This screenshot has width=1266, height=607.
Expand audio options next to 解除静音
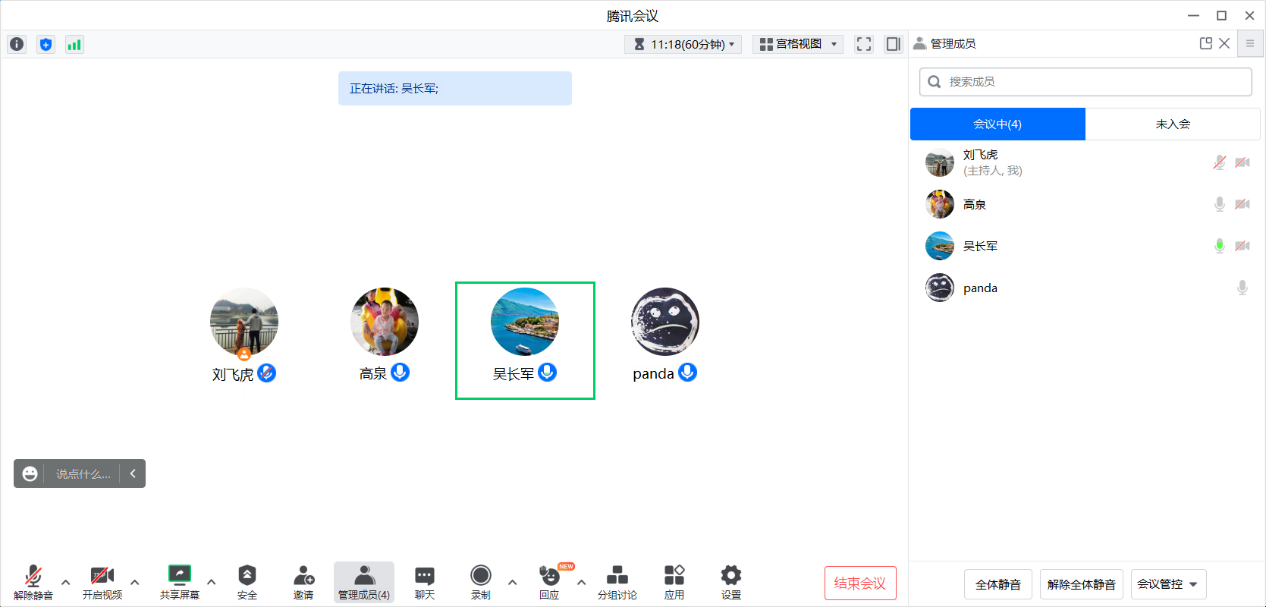[66, 581]
